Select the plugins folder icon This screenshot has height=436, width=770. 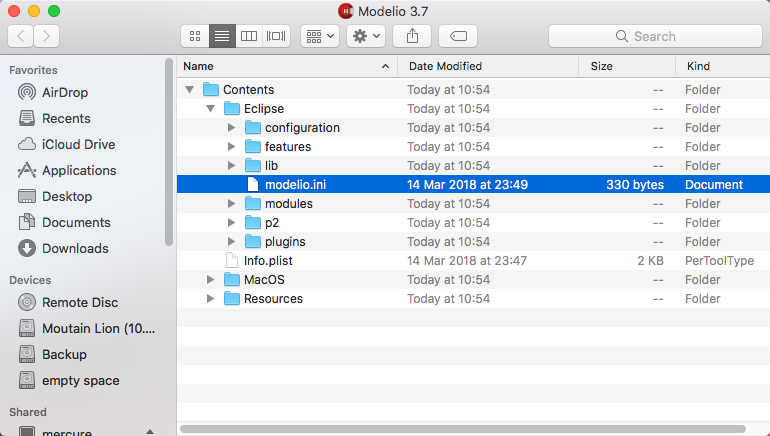pyautogui.click(x=253, y=242)
